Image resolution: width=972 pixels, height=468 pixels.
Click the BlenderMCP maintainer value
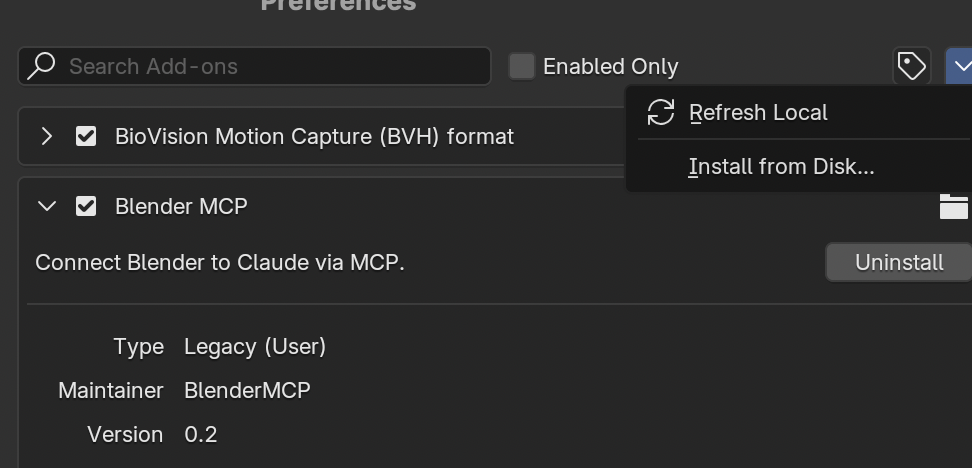pyautogui.click(x=247, y=391)
